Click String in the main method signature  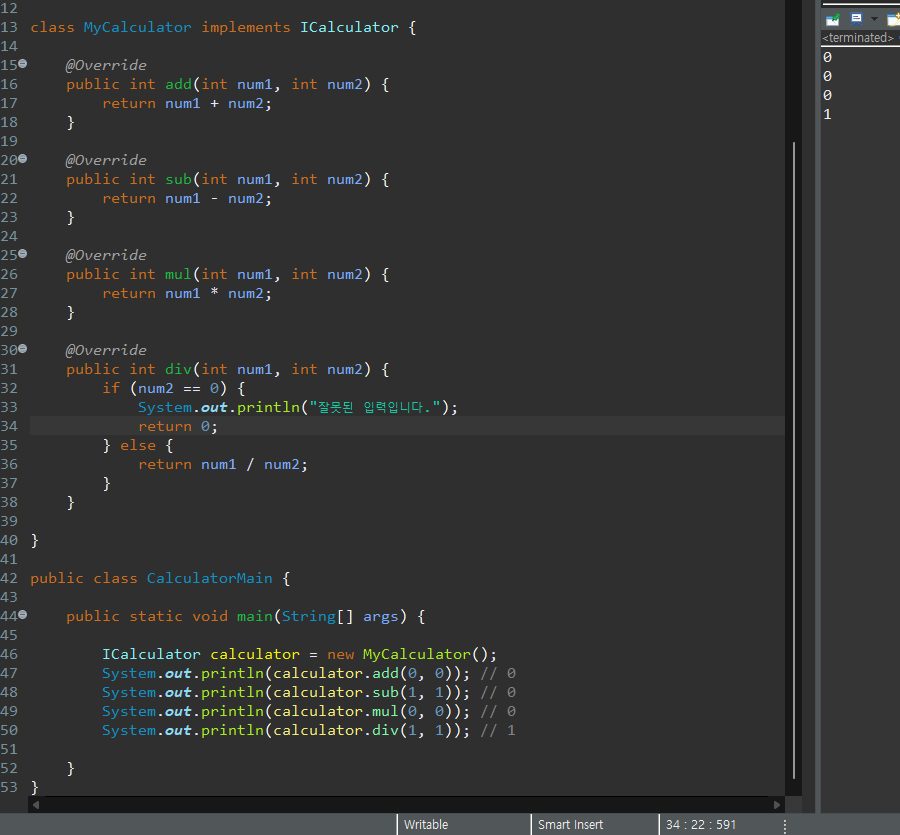pyautogui.click(x=308, y=616)
